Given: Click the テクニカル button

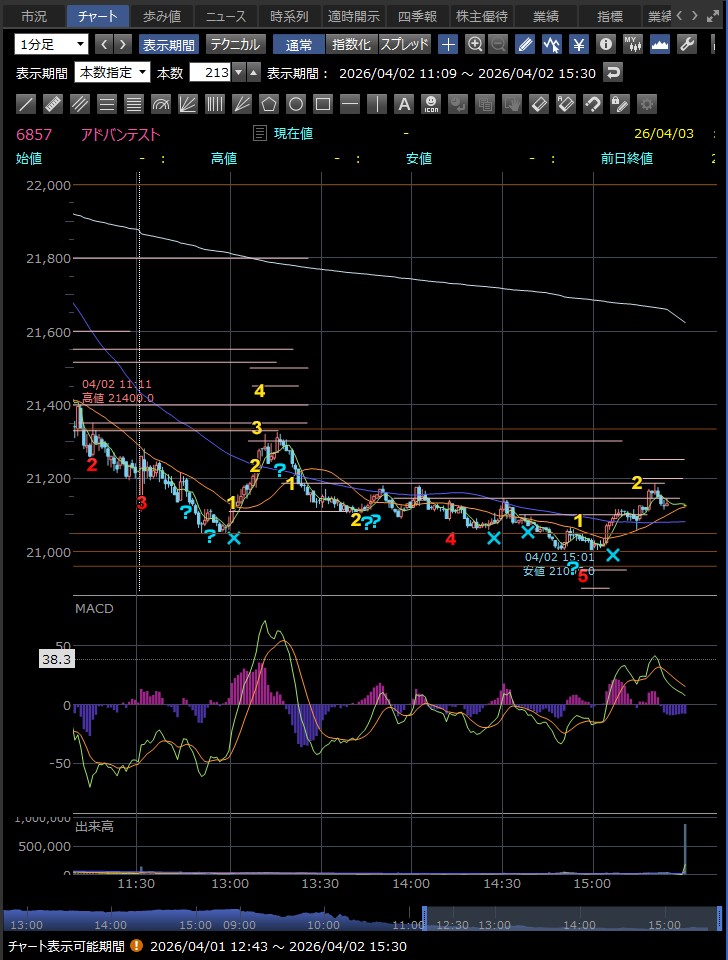Looking at the screenshot, I should [x=235, y=44].
